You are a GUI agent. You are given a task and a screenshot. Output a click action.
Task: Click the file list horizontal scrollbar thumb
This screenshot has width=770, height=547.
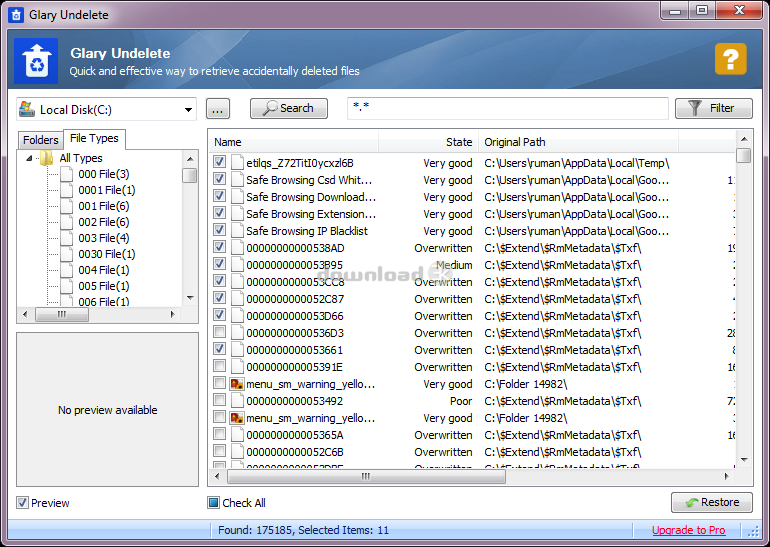click(366, 476)
